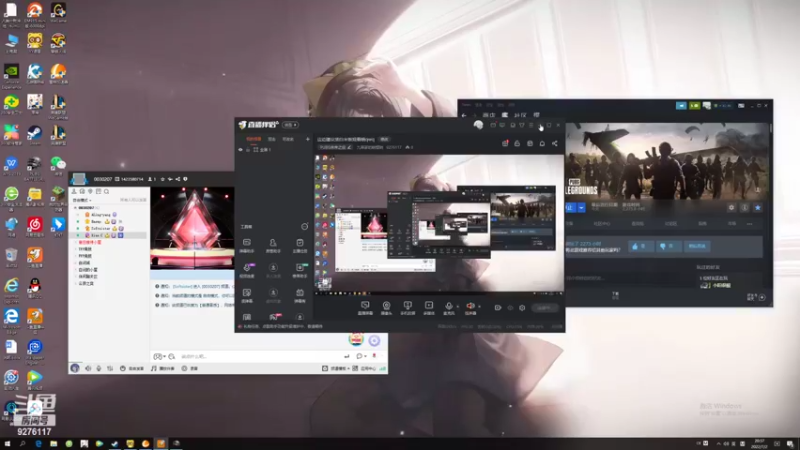Open the gear settings beside the start-live button
Viewport: 800px width, 450px height.
(x=522, y=308)
